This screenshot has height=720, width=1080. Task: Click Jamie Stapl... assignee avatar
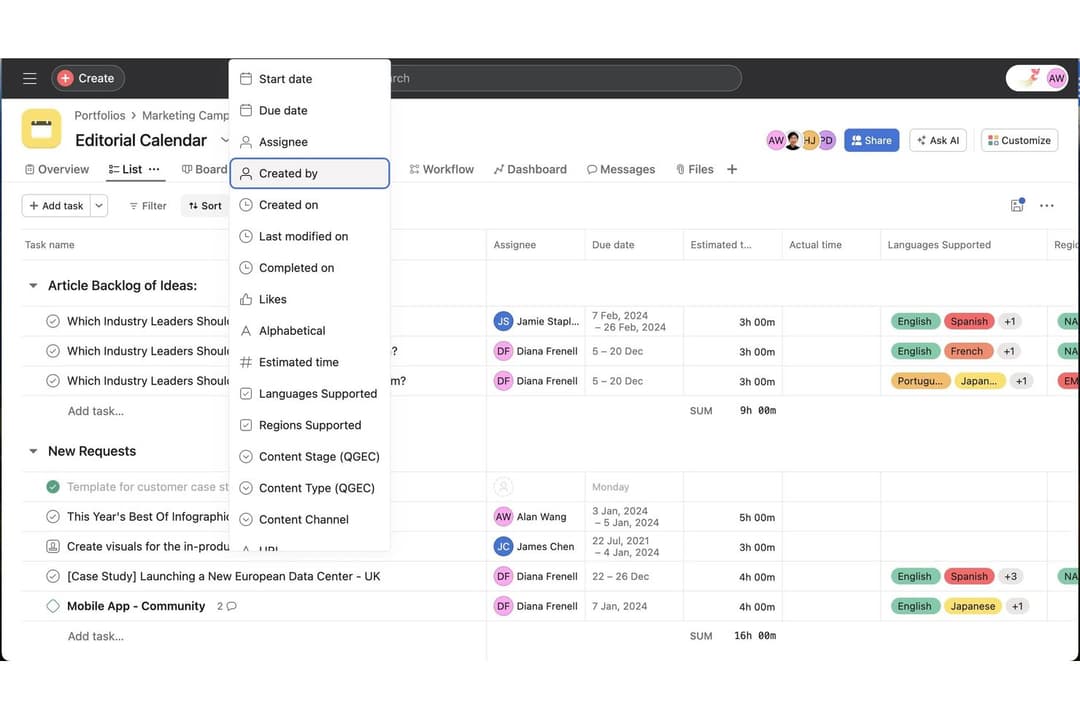coord(503,321)
